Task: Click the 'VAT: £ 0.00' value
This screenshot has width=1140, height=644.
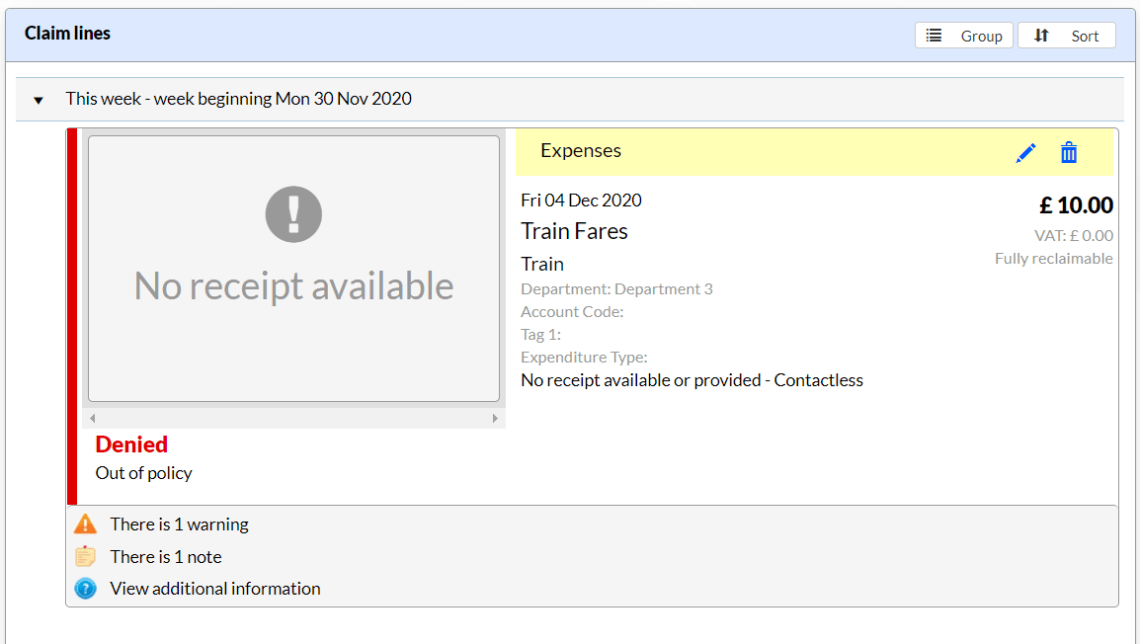Action: (1073, 236)
